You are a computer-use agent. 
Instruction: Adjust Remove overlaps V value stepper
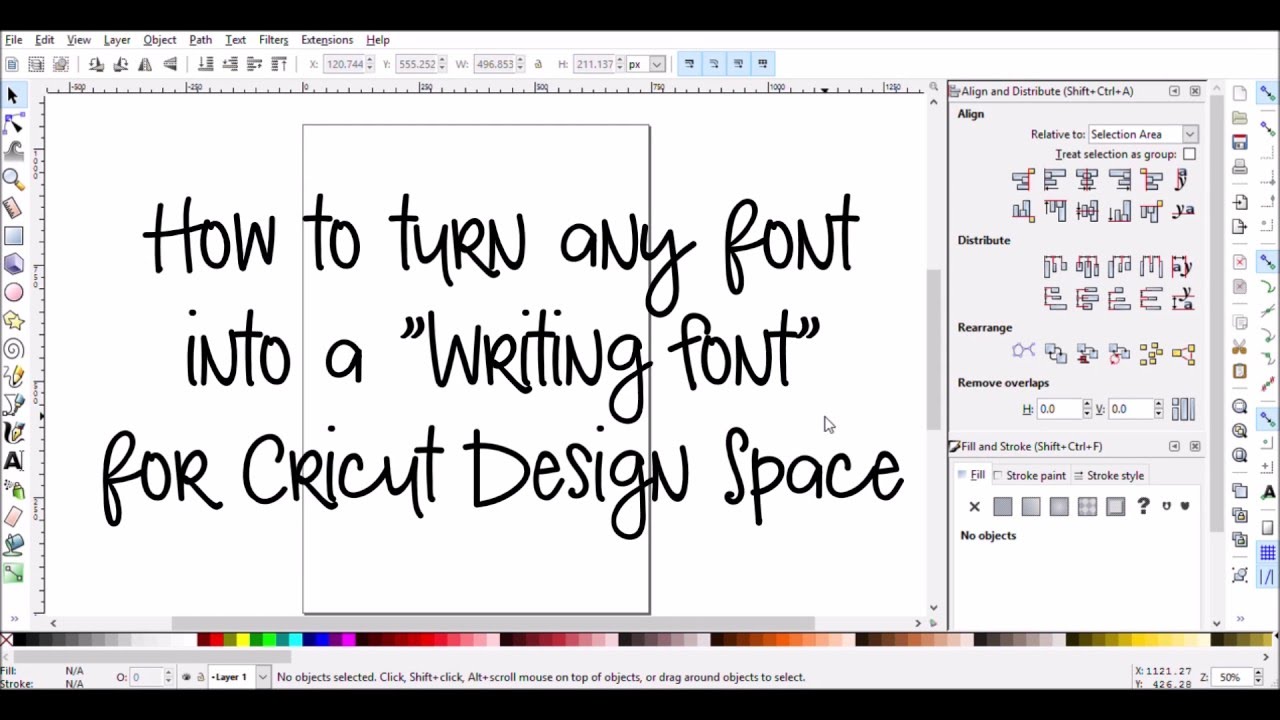coord(1158,409)
